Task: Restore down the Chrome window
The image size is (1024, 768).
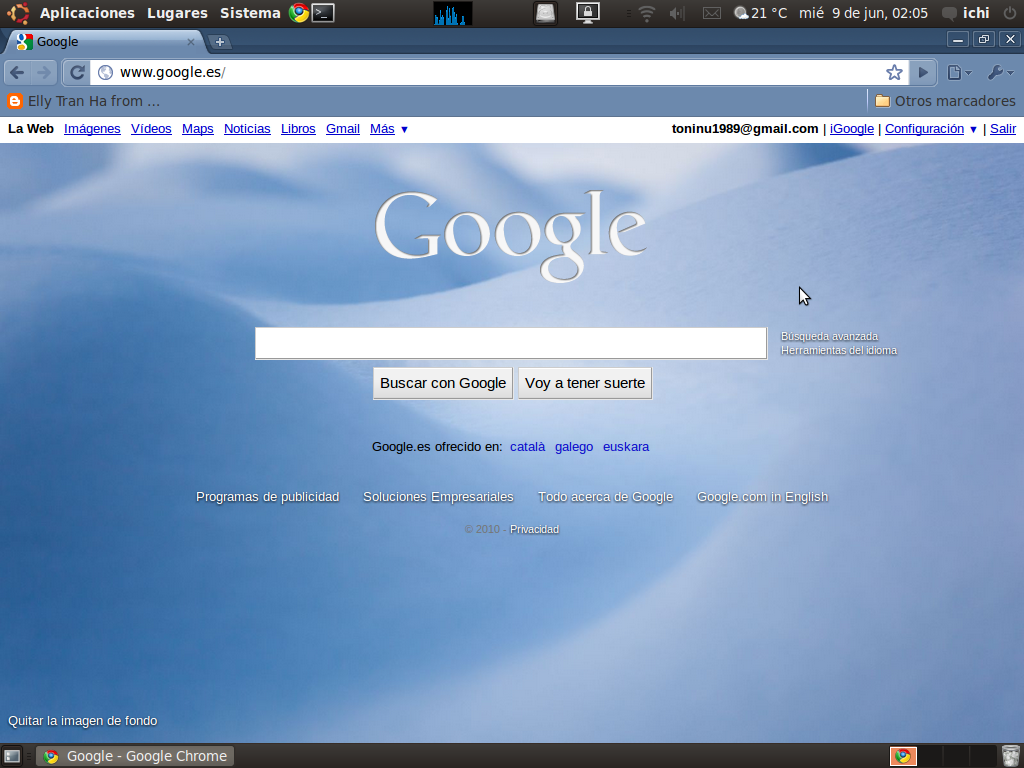Action: [x=984, y=40]
